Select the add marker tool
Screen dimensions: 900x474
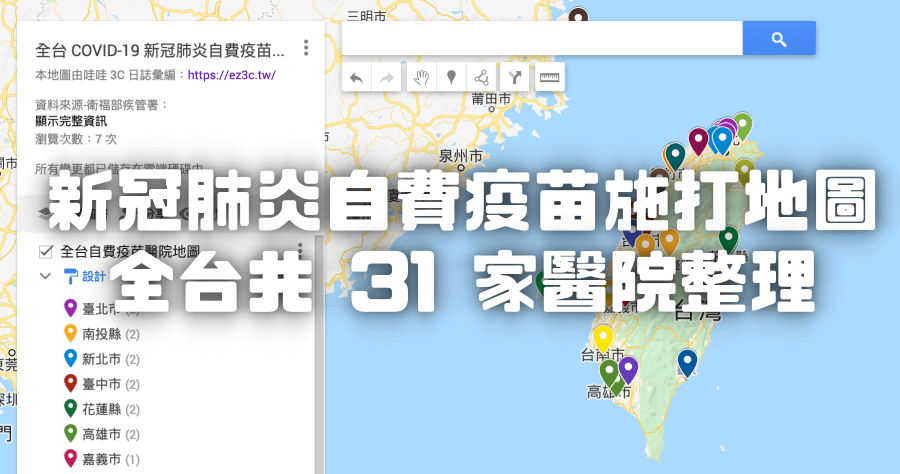tap(452, 77)
